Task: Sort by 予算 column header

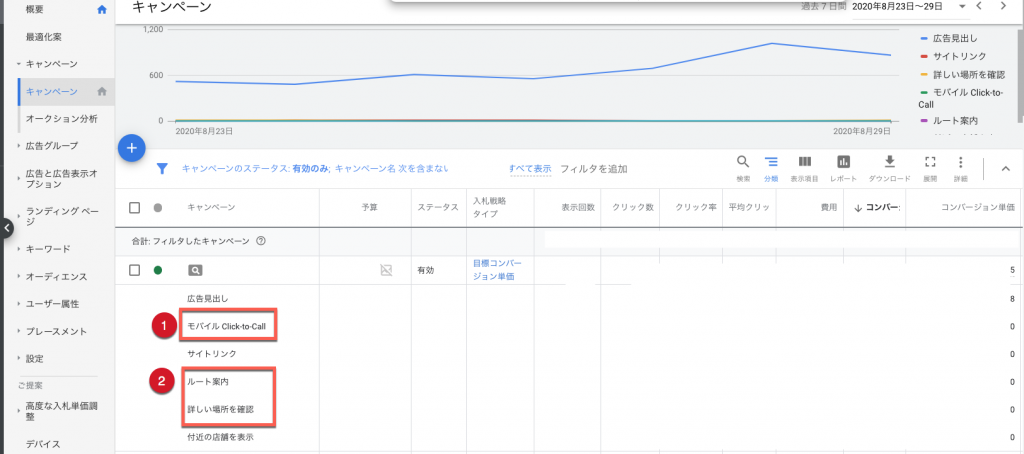Action: tap(370, 208)
